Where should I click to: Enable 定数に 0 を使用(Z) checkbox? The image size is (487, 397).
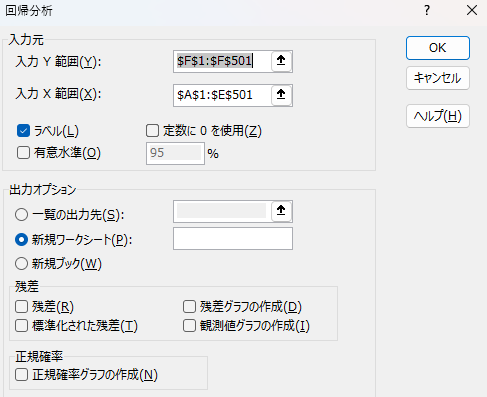(x=152, y=131)
